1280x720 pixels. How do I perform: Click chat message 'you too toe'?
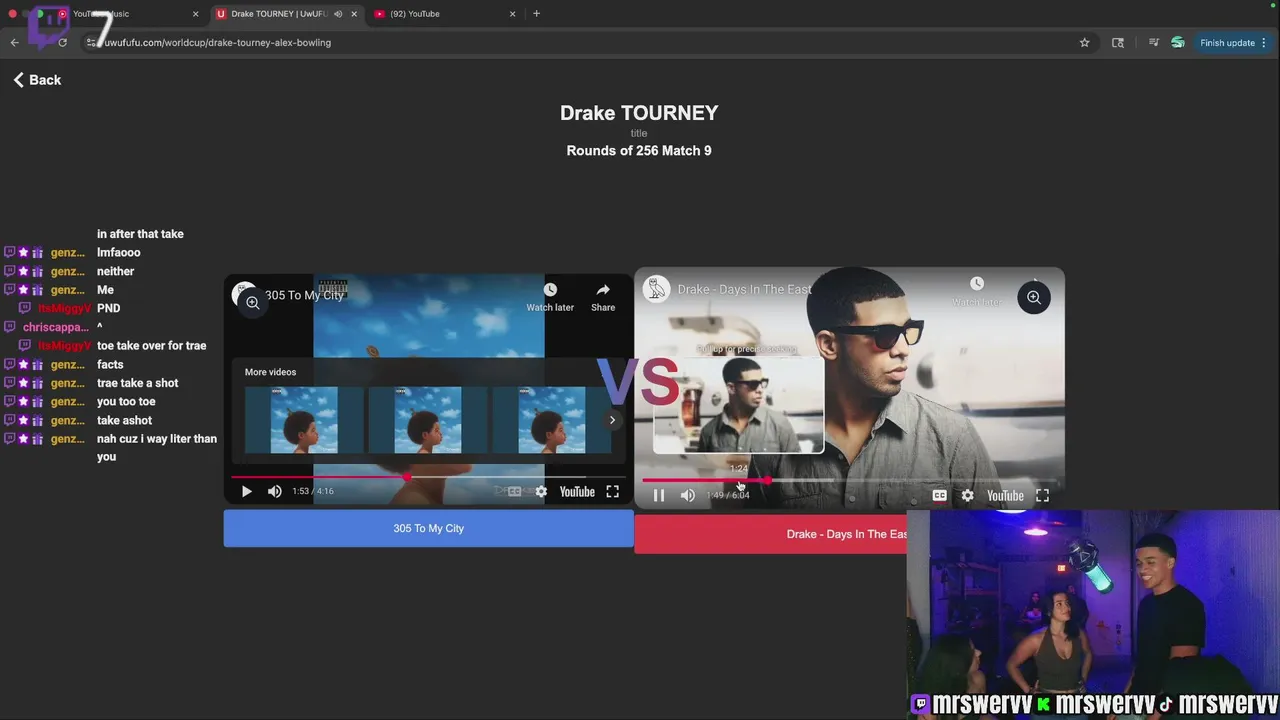click(126, 402)
